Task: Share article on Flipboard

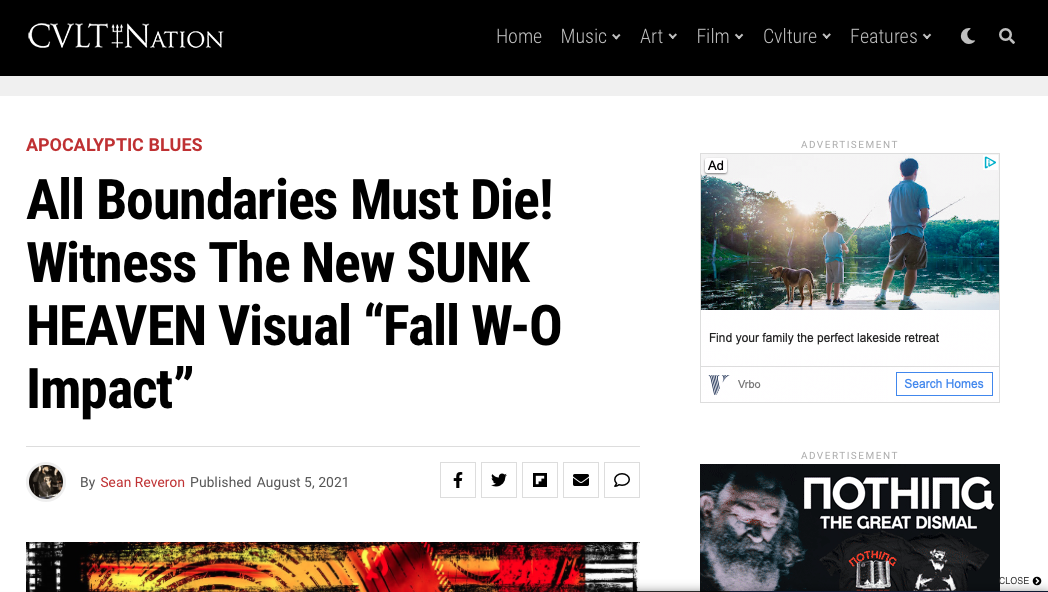Action: pos(540,480)
